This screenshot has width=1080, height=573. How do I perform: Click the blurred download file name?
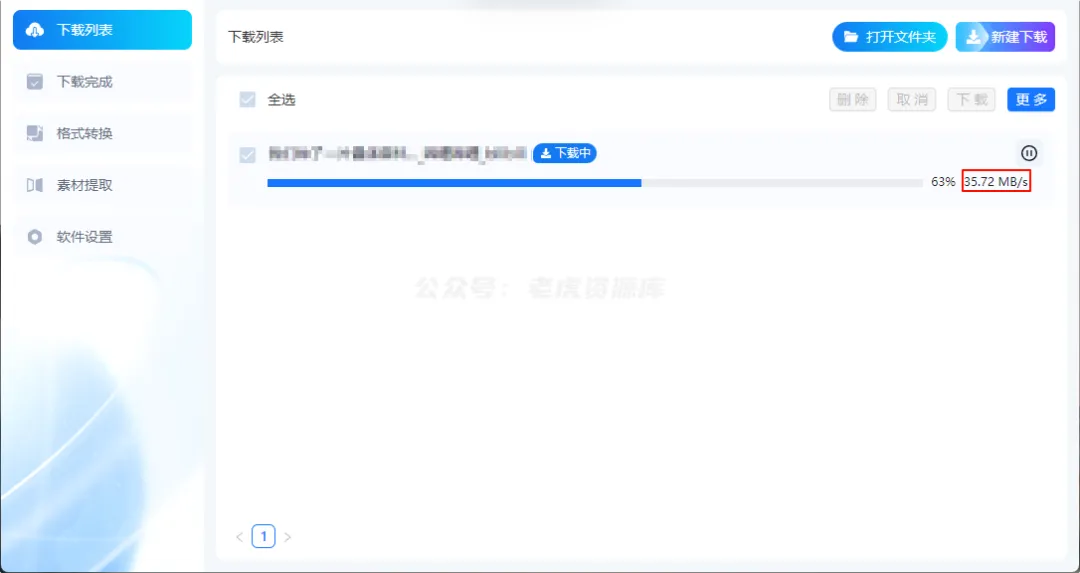pyautogui.click(x=399, y=154)
